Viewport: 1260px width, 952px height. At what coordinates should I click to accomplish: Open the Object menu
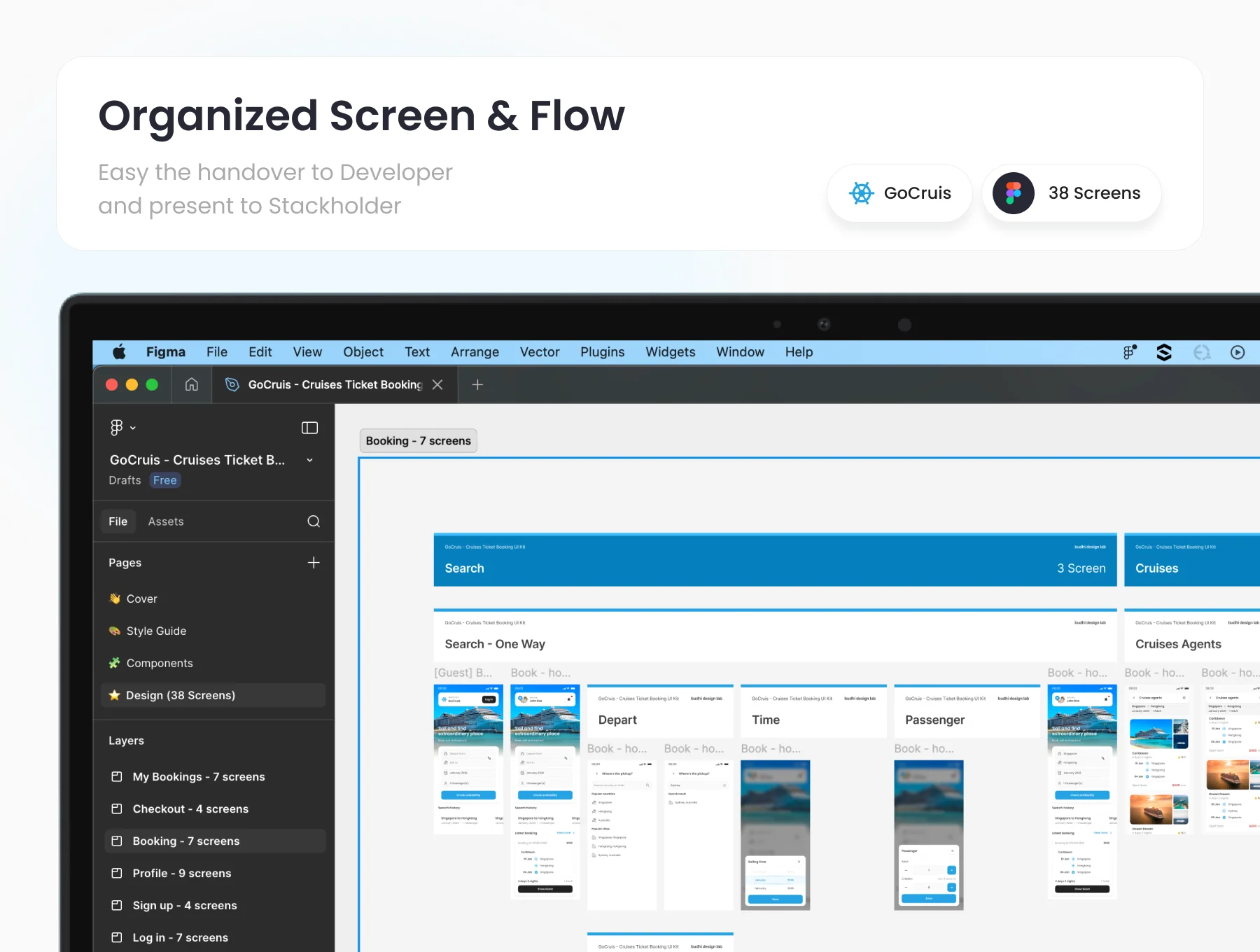coord(363,352)
